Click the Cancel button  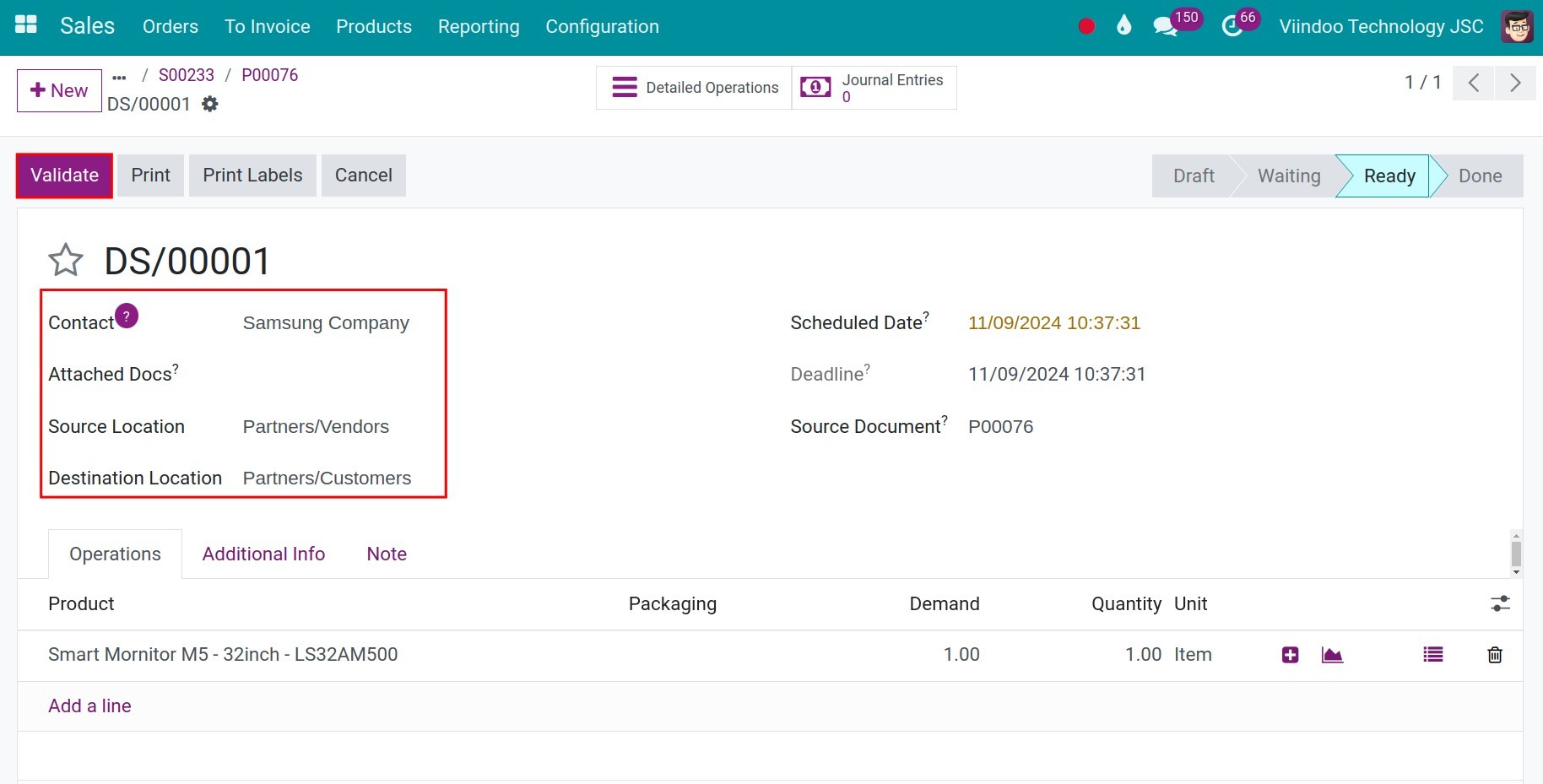pyautogui.click(x=364, y=176)
